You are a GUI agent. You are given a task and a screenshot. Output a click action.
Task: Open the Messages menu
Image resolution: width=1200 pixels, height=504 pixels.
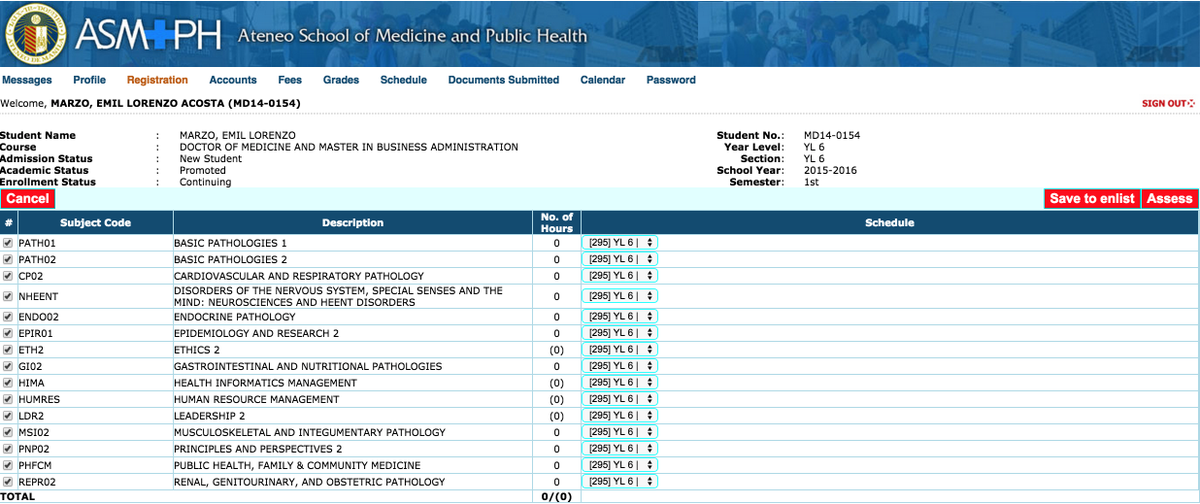27,80
